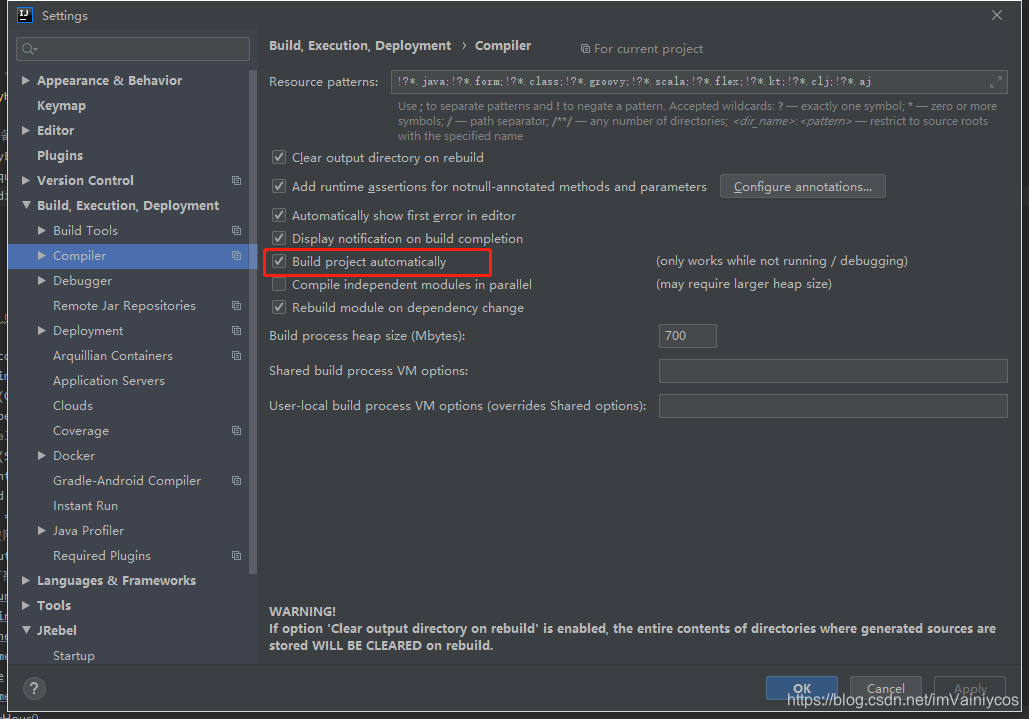The height and width of the screenshot is (719, 1029).
Task: Click Shared build process VM options field
Action: pos(833,371)
